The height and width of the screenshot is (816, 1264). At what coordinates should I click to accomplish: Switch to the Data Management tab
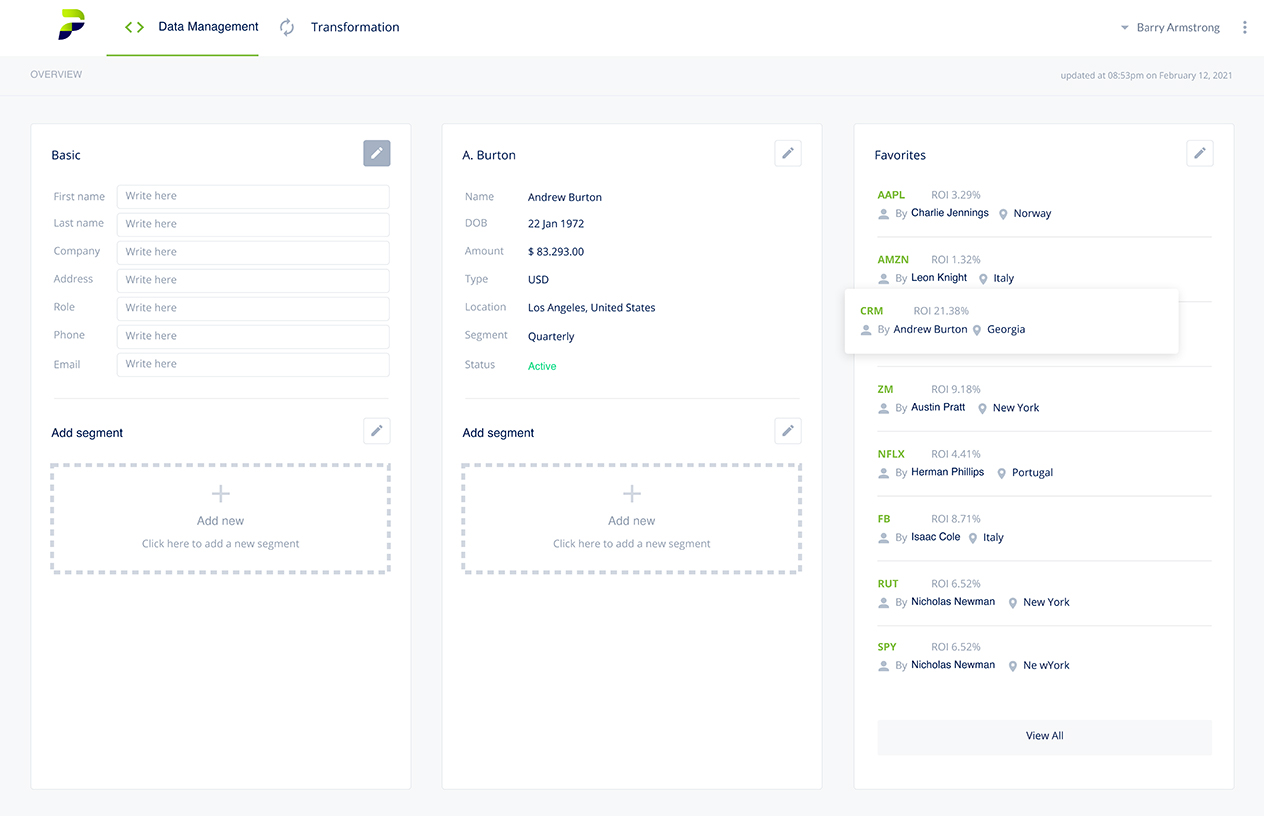click(x=207, y=27)
